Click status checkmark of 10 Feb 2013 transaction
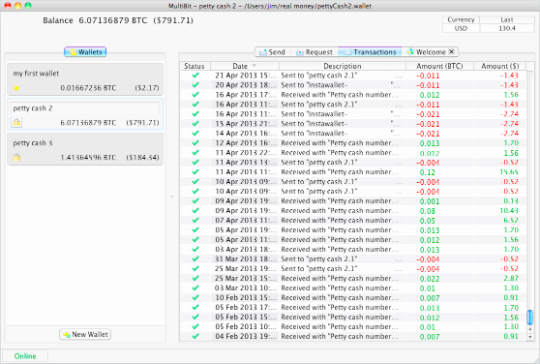The height and width of the screenshot is (364, 540). [x=195, y=297]
